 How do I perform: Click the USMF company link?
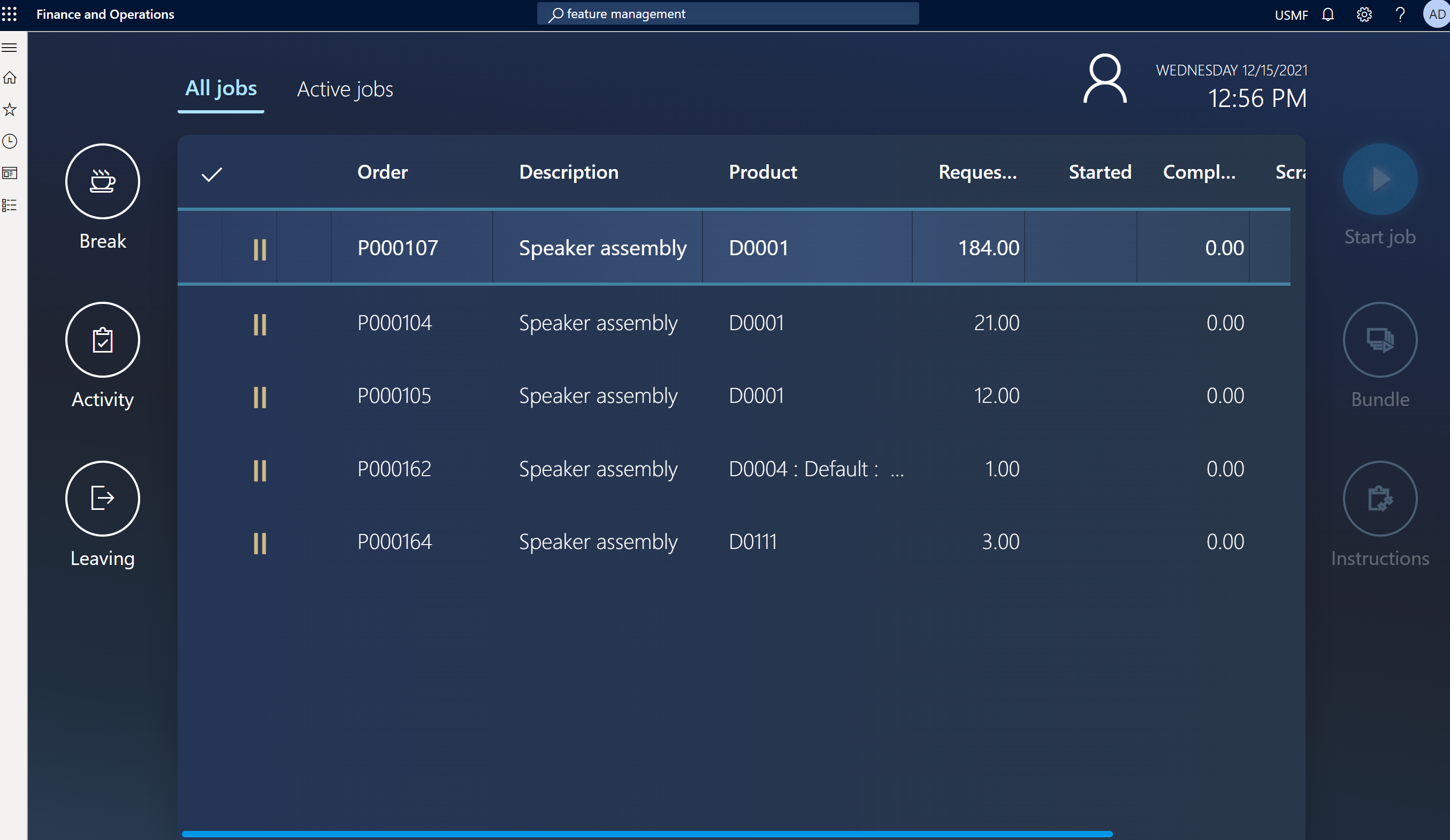(1291, 15)
